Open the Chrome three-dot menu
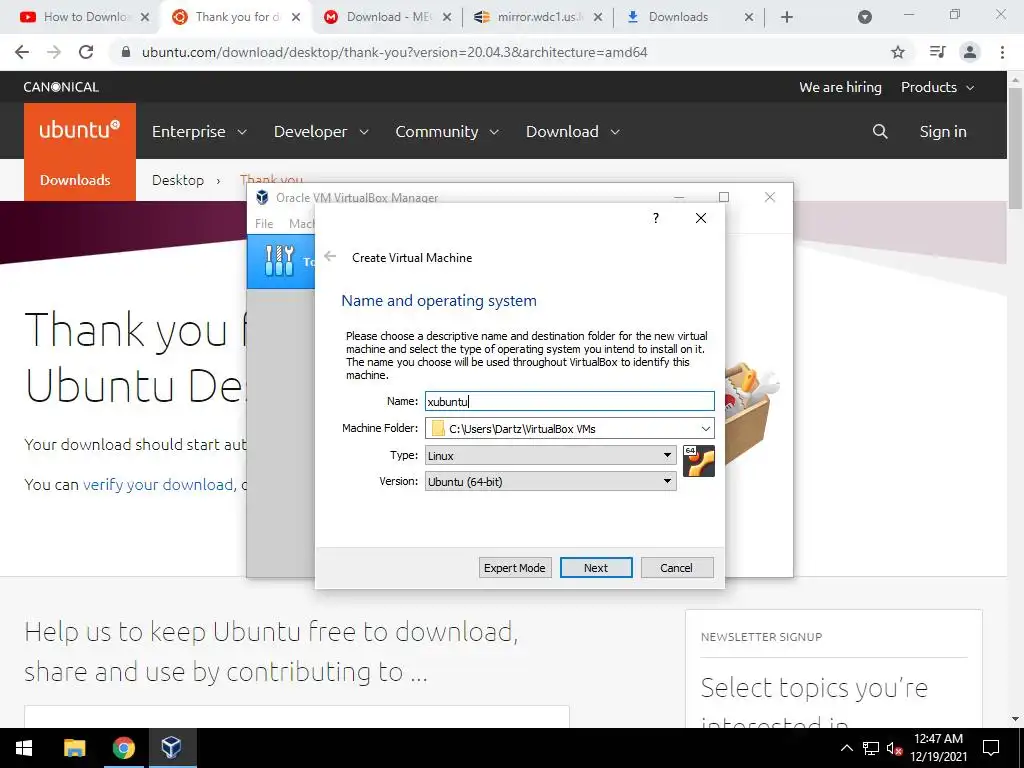 1002,52
